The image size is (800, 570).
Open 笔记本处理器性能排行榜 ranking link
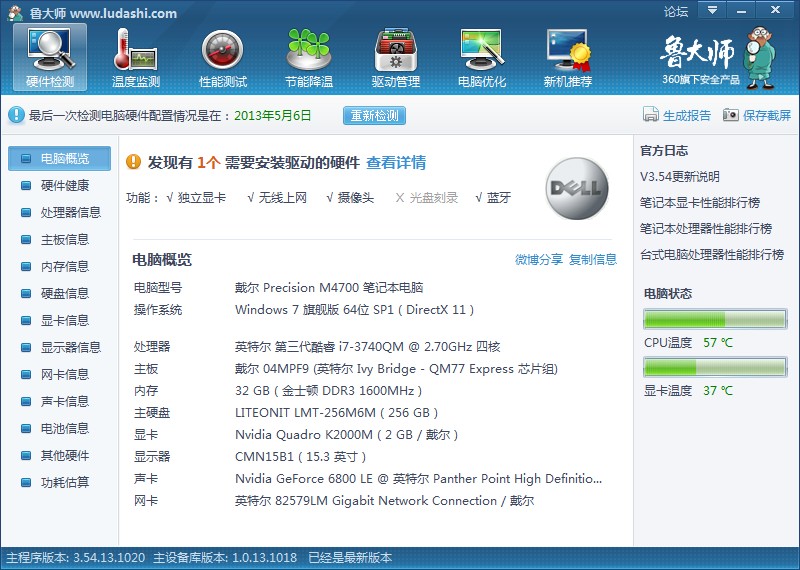[706, 229]
